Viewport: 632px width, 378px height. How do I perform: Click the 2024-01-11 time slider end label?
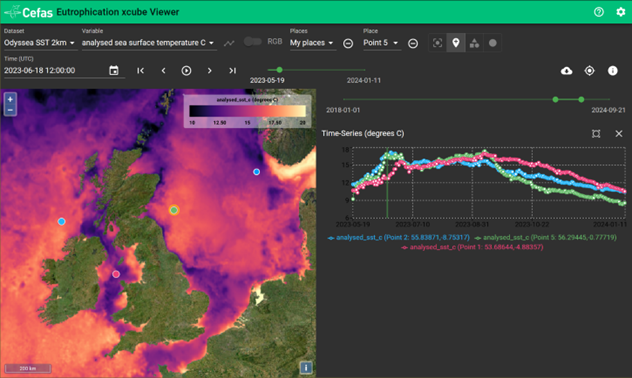point(364,80)
